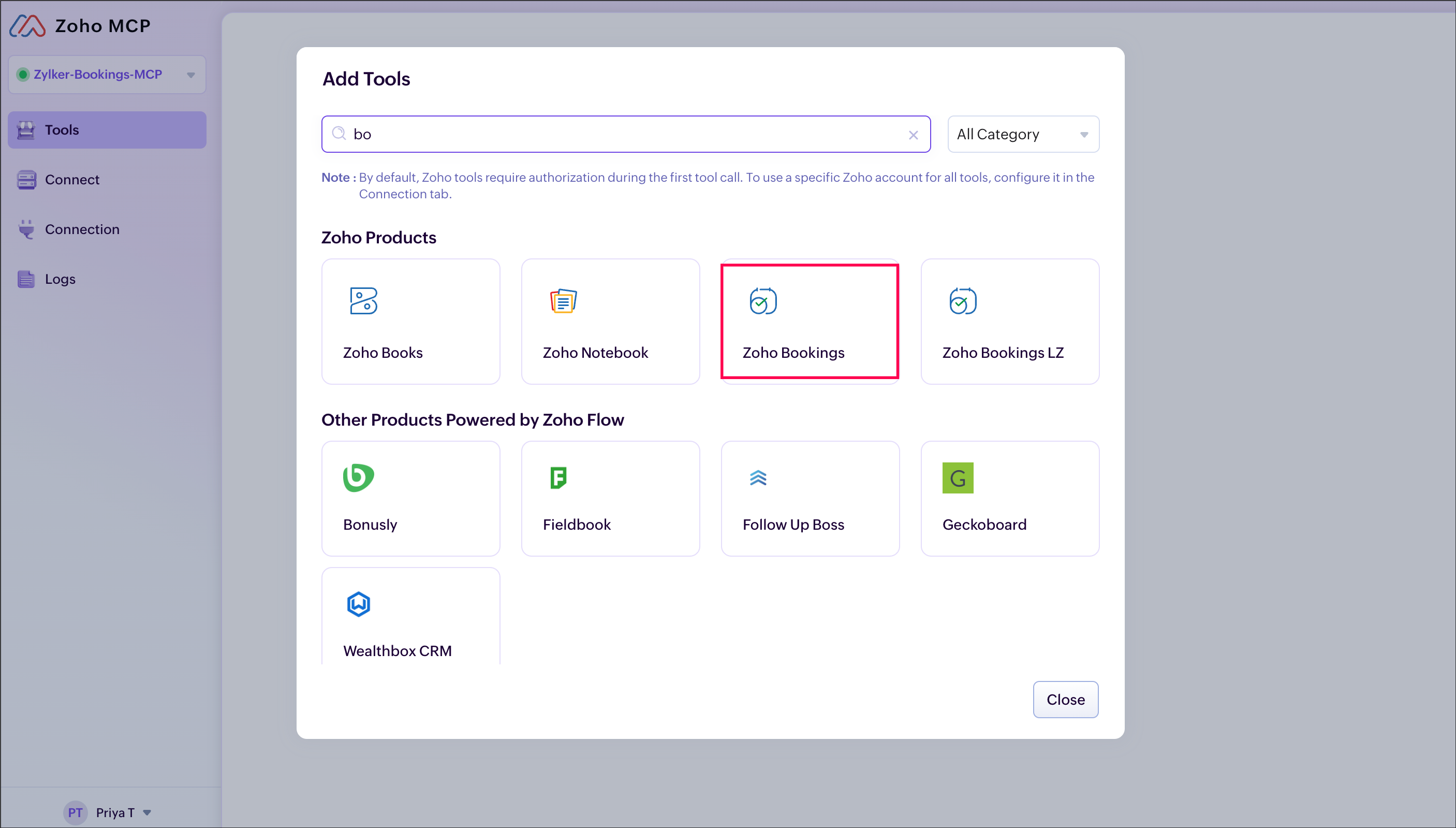Pick the Zoho Bookings LZ icon
Image resolution: width=1456 pixels, height=828 pixels.
pos(962,301)
